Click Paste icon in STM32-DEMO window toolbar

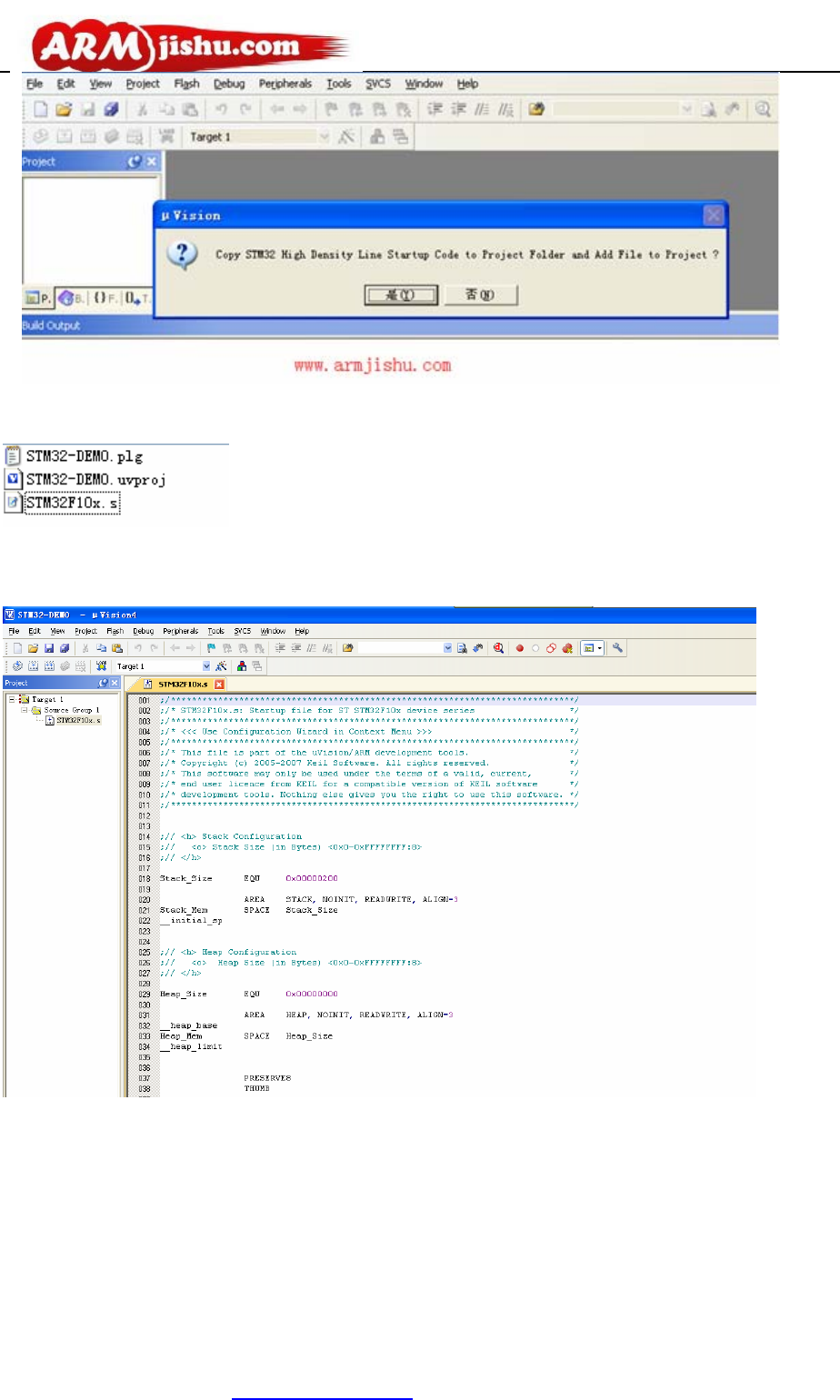(116, 648)
